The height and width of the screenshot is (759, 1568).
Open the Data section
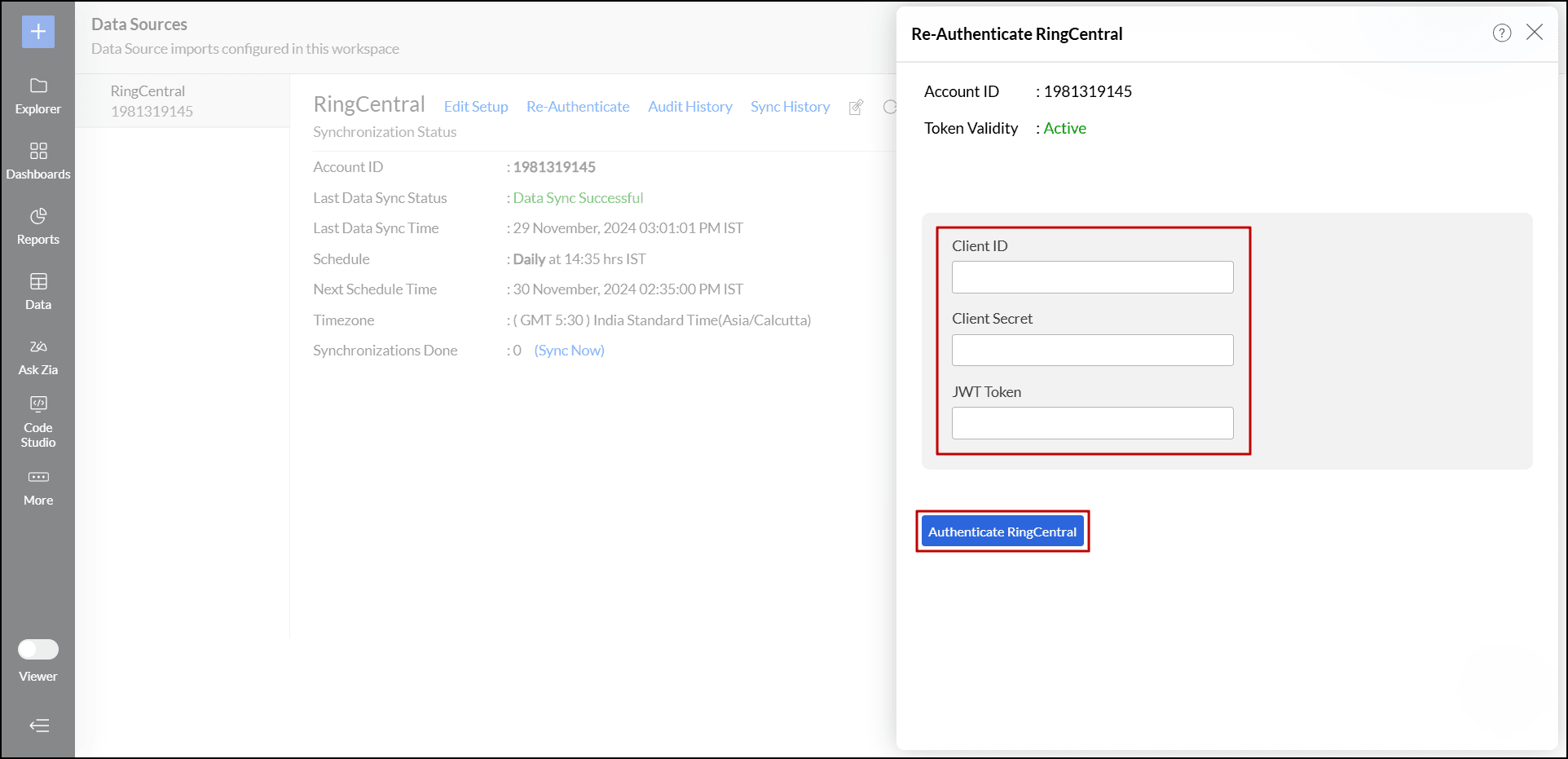(37, 292)
